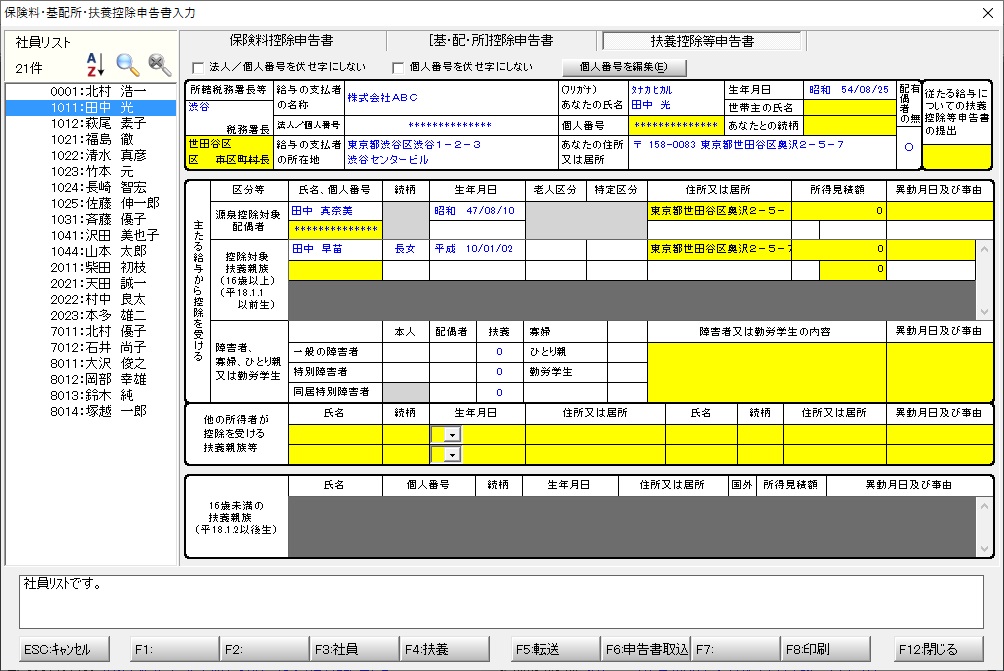
Task: Click F6:申告書取込 button
Action: [x=646, y=649]
